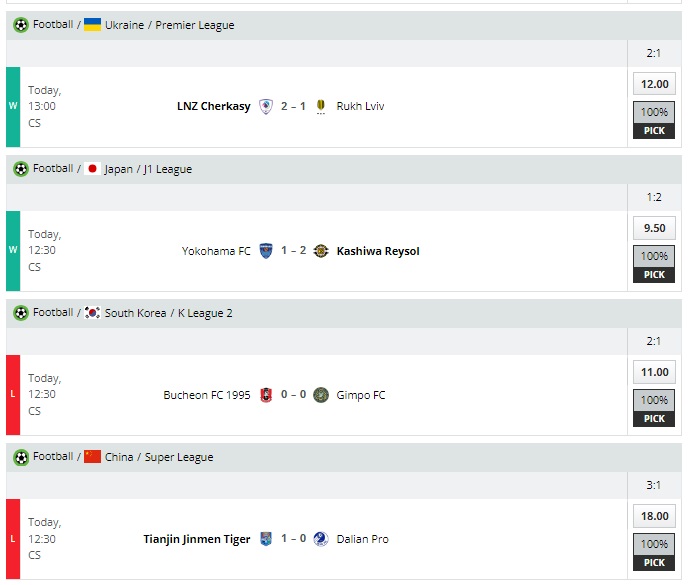
Task: Click the Dalian Pro team crest
Action: pos(320,539)
